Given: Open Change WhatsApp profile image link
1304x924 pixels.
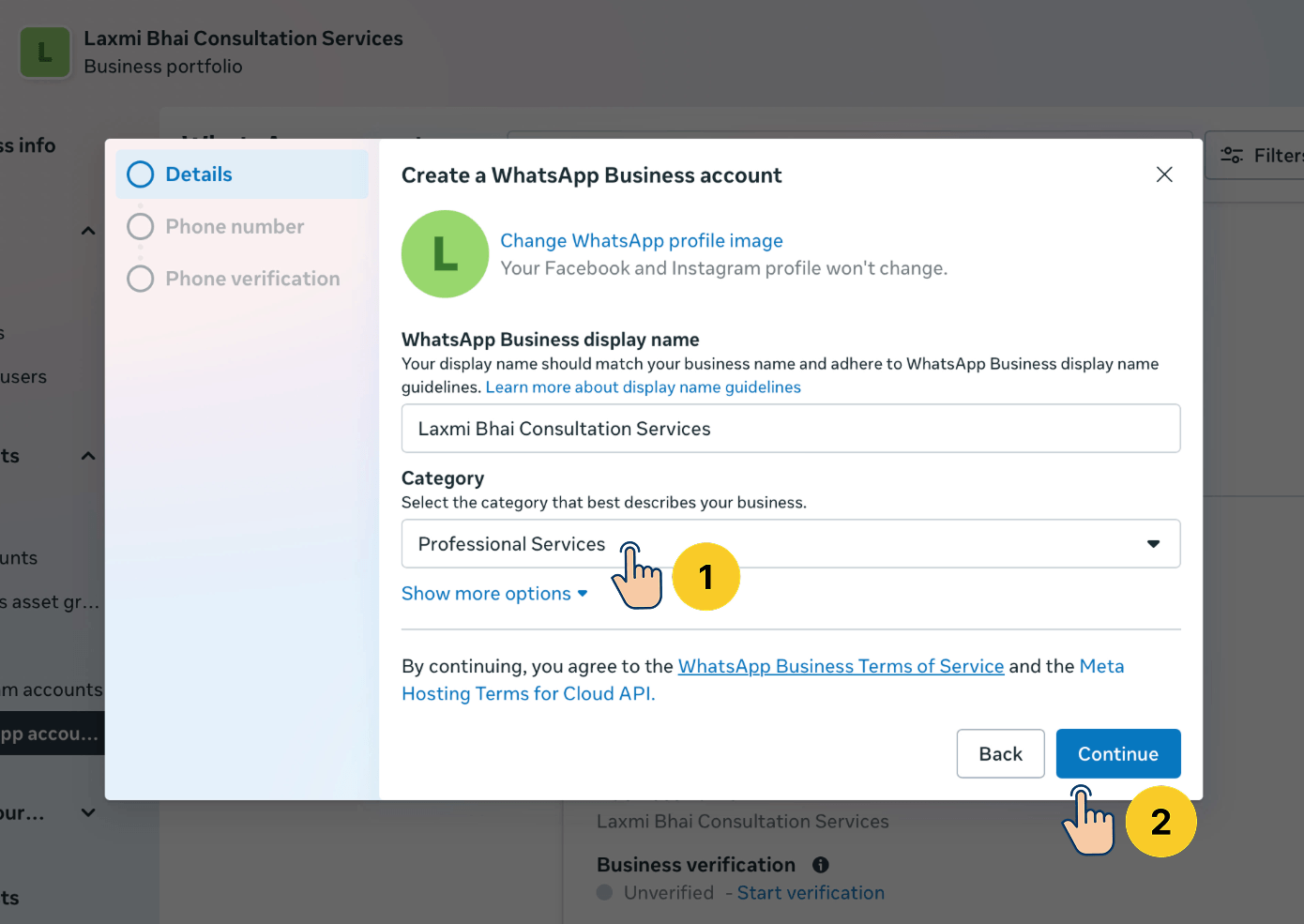Looking at the screenshot, I should pos(642,241).
